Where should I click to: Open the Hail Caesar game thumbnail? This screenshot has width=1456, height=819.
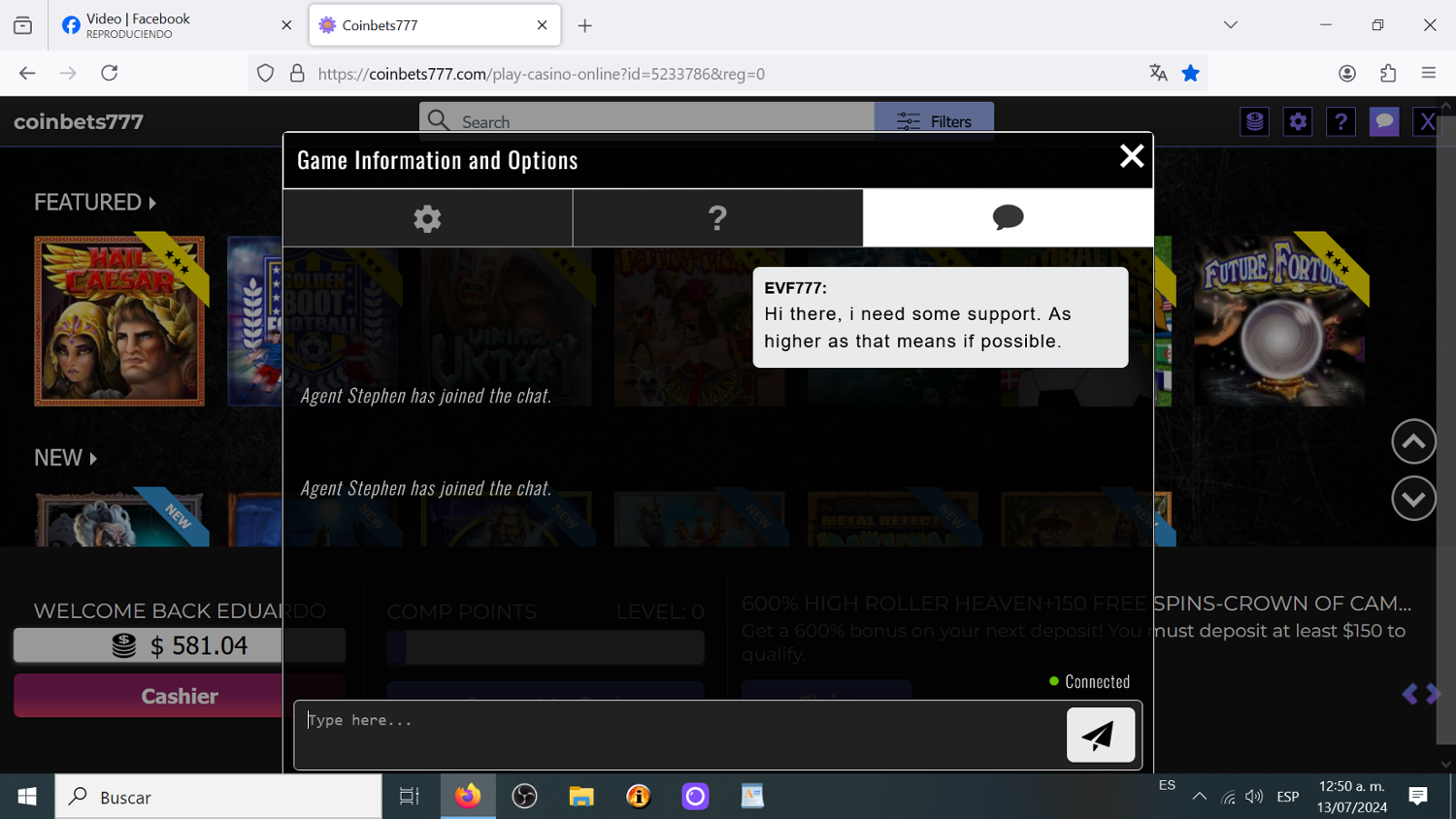pyautogui.click(x=119, y=320)
